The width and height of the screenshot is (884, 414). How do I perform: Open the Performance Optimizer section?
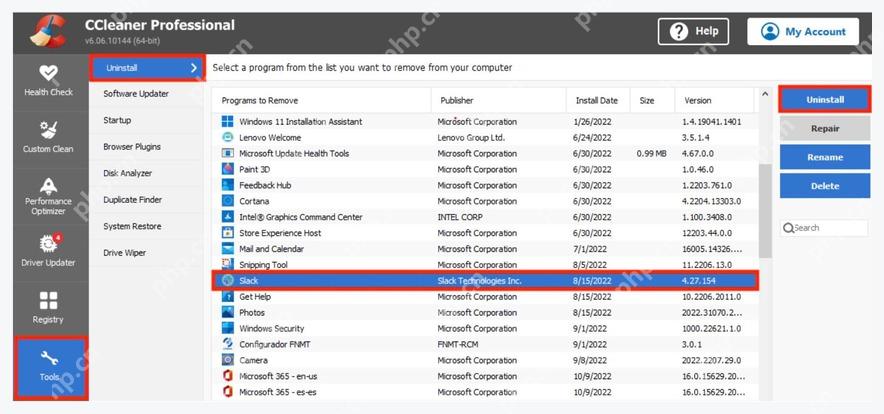[48, 195]
